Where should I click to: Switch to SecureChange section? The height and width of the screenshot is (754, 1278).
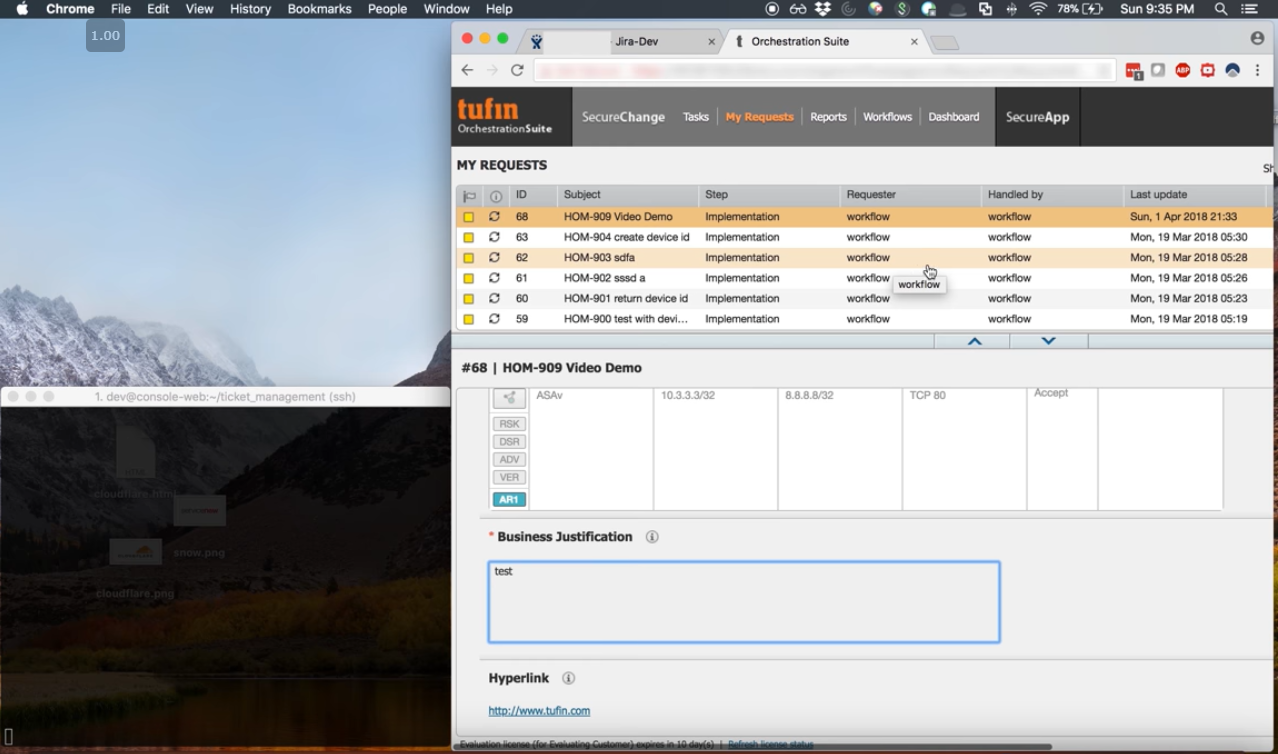click(623, 117)
